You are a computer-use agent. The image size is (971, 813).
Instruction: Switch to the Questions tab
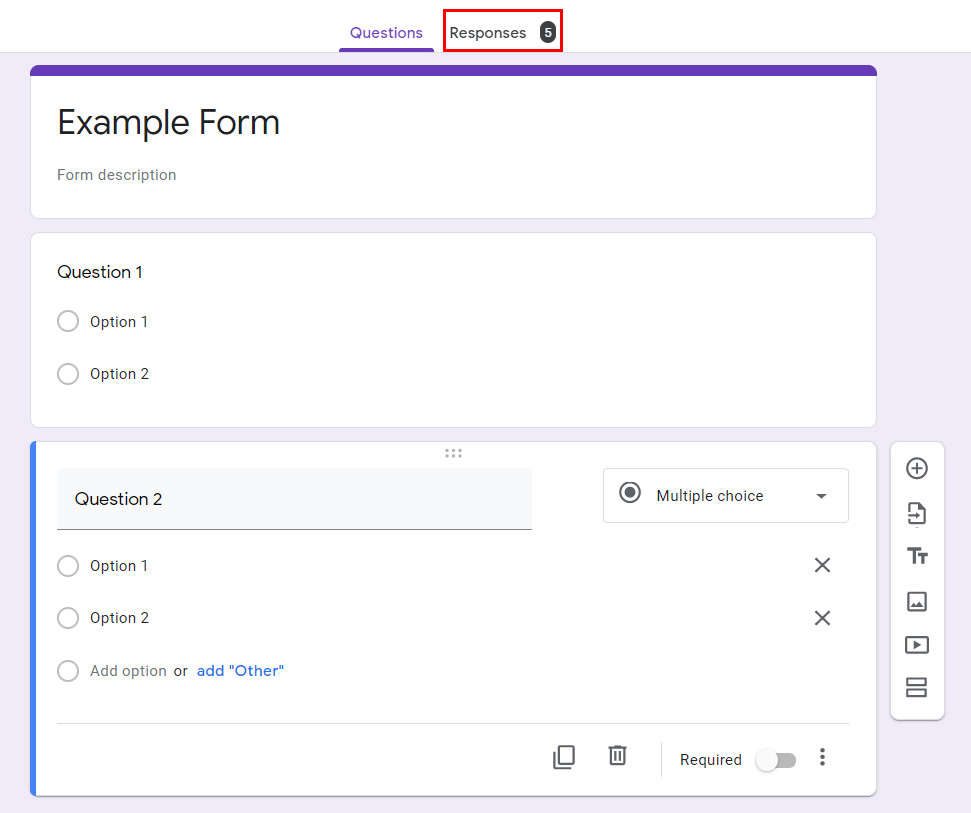tap(386, 33)
